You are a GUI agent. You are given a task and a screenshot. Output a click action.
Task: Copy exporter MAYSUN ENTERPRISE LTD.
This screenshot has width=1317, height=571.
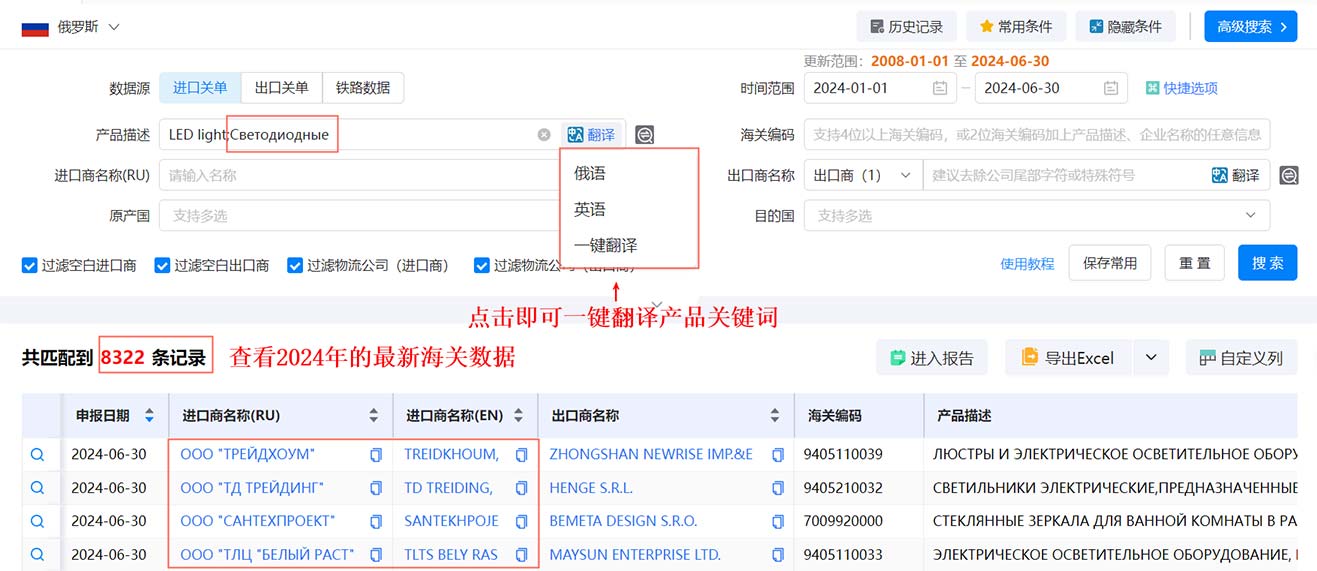click(778, 554)
